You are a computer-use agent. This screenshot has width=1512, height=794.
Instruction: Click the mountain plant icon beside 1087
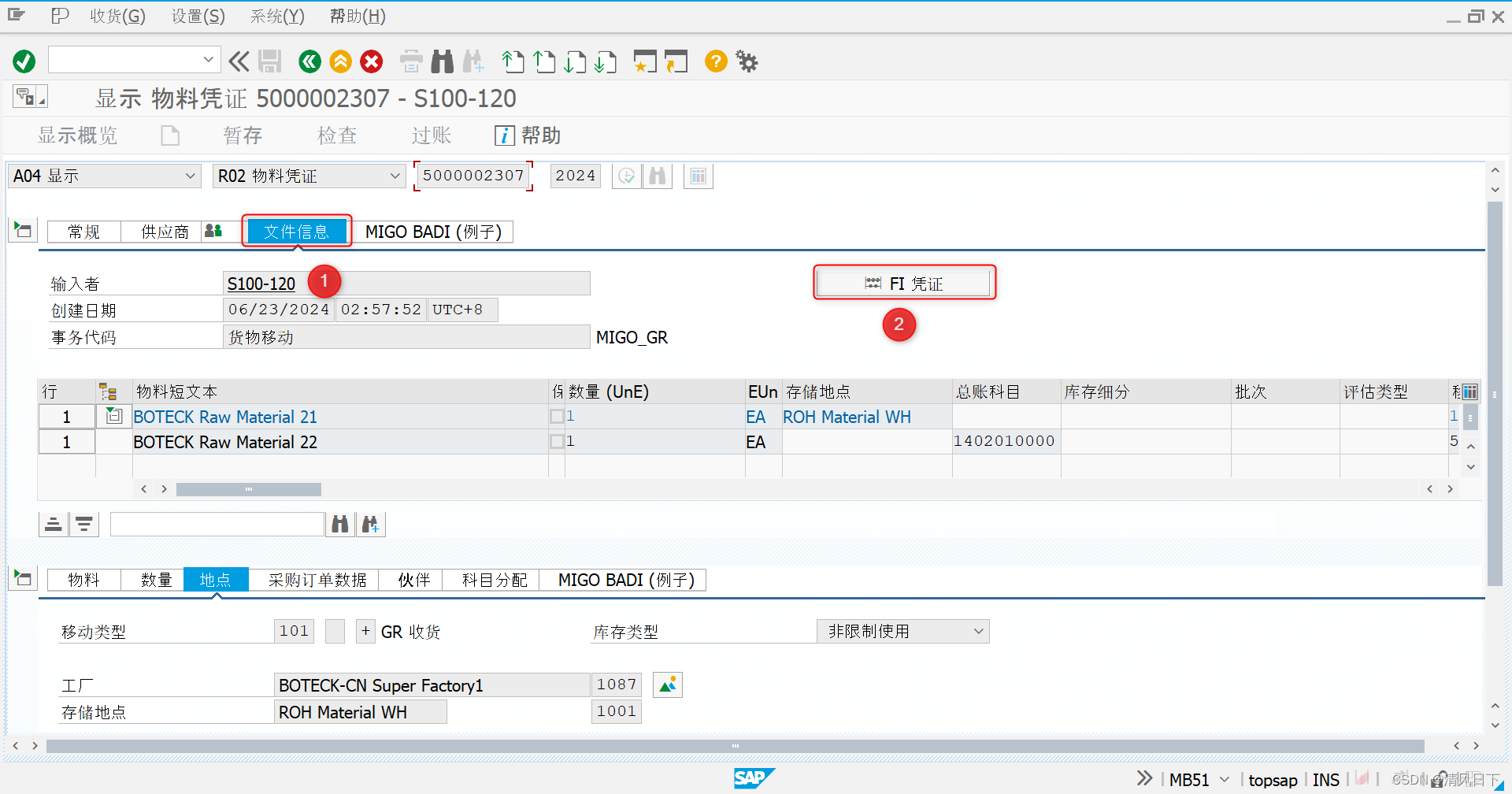[x=668, y=685]
